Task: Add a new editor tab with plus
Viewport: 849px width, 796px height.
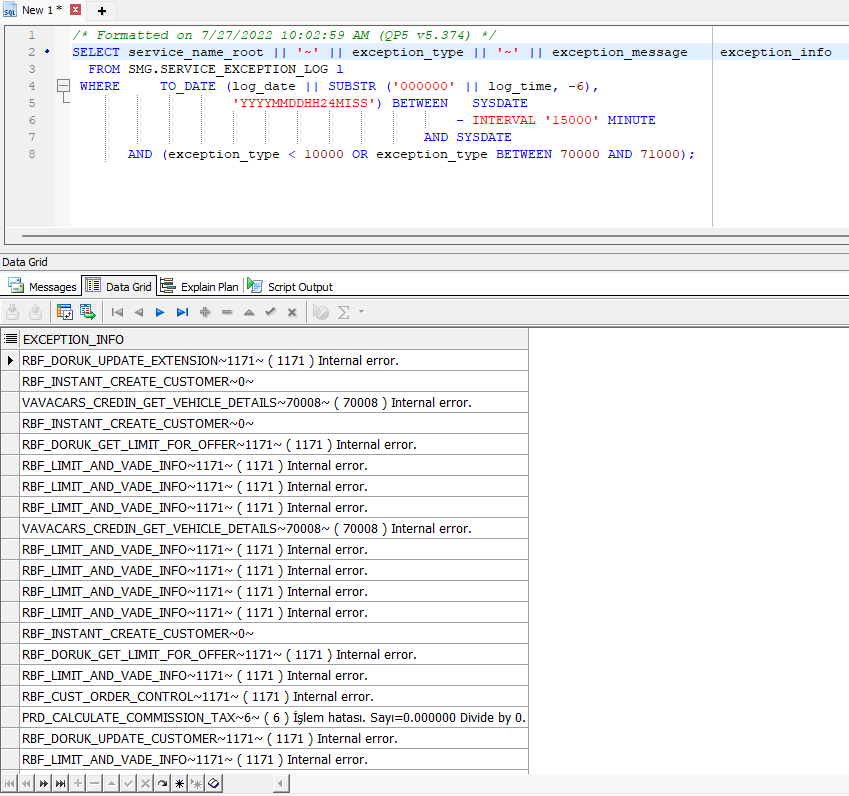Action: pyautogui.click(x=101, y=10)
